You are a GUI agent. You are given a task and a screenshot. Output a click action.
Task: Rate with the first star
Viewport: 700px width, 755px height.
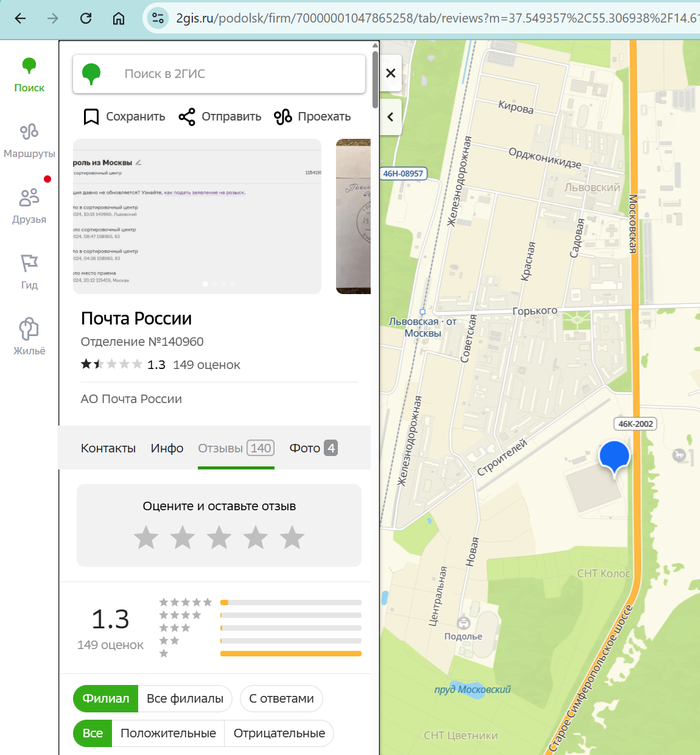[146, 537]
